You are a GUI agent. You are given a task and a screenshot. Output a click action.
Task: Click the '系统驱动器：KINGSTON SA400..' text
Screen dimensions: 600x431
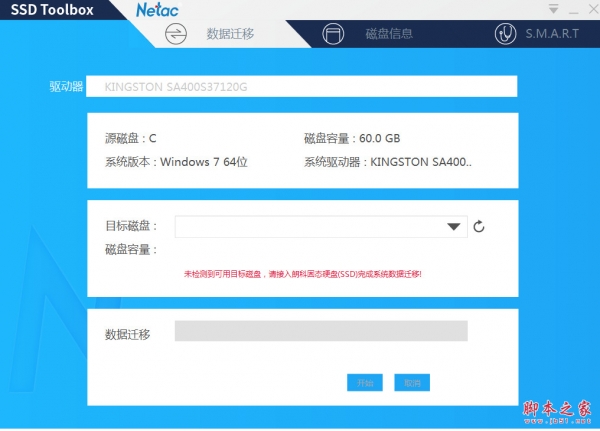point(388,162)
